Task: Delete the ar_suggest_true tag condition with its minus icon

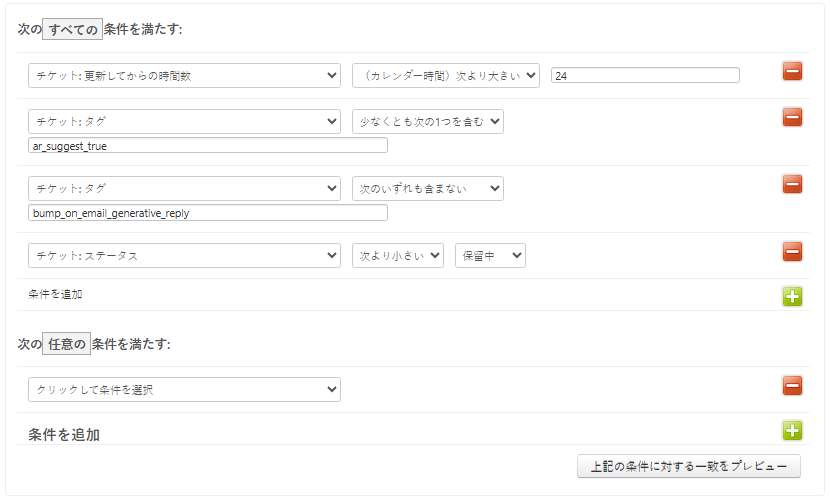Action: pyautogui.click(x=792, y=117)
